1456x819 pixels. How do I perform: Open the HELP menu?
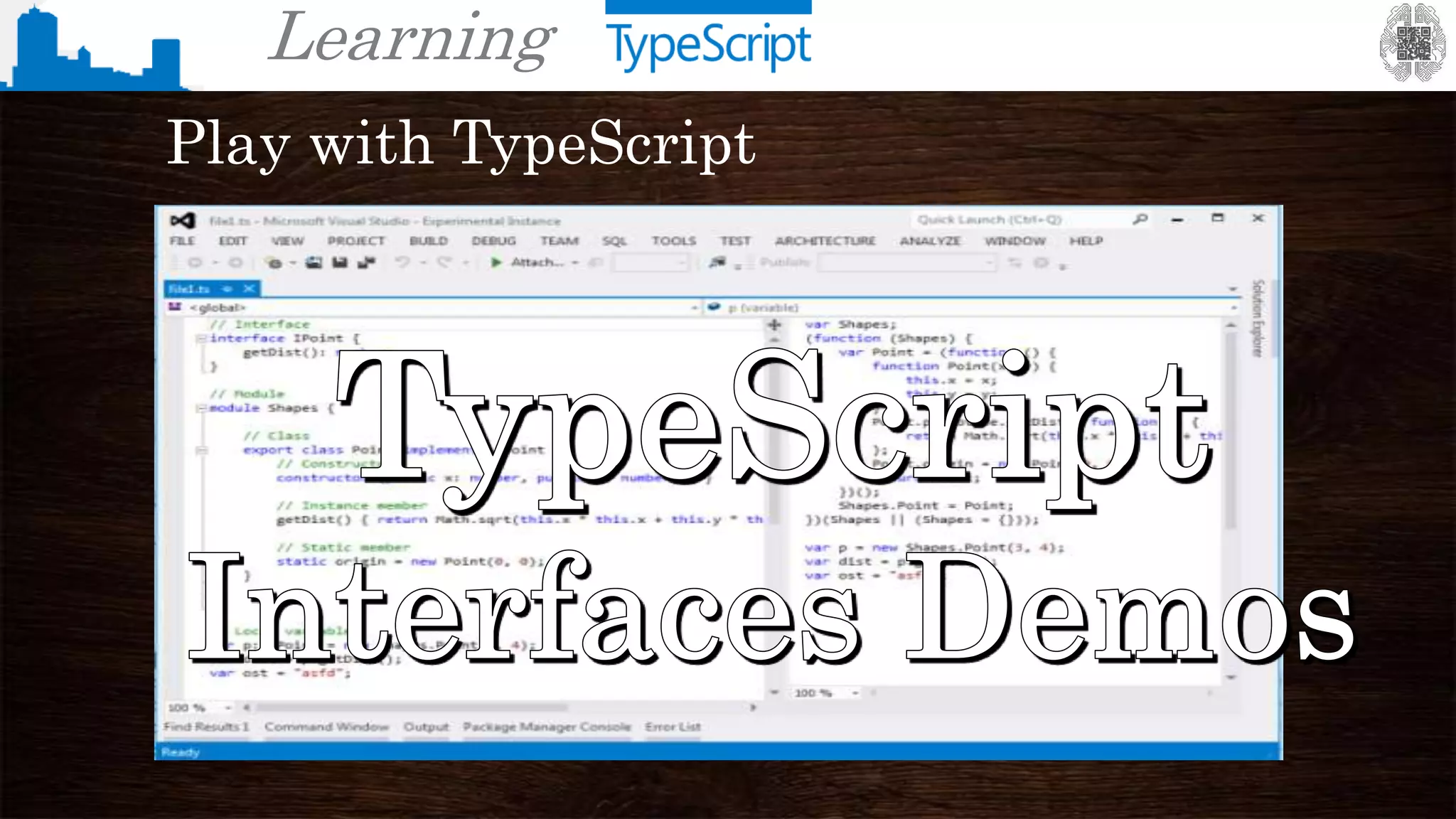click(1086, 241)
